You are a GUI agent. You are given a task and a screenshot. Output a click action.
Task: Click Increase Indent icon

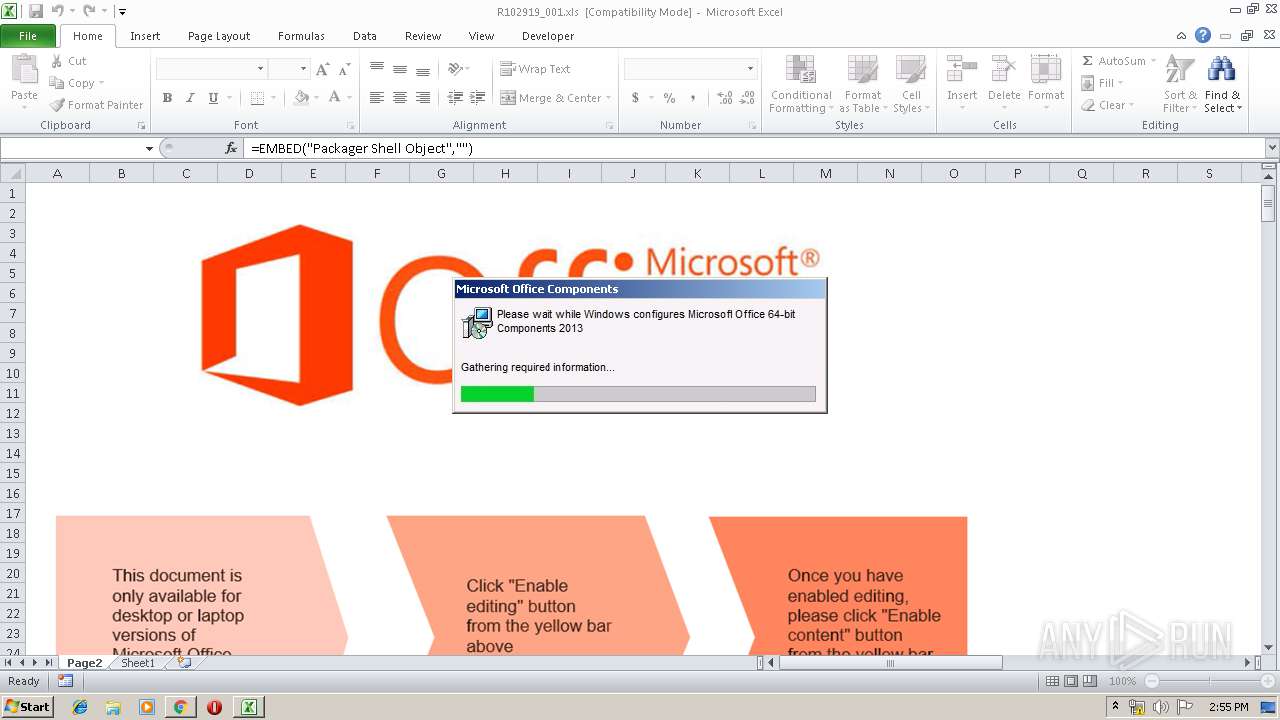tap(478, 98)
